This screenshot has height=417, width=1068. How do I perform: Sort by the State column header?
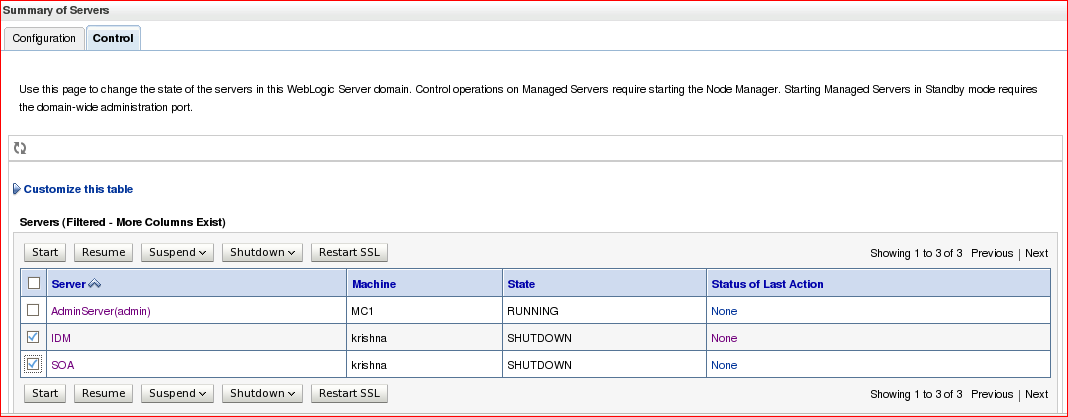521,284
